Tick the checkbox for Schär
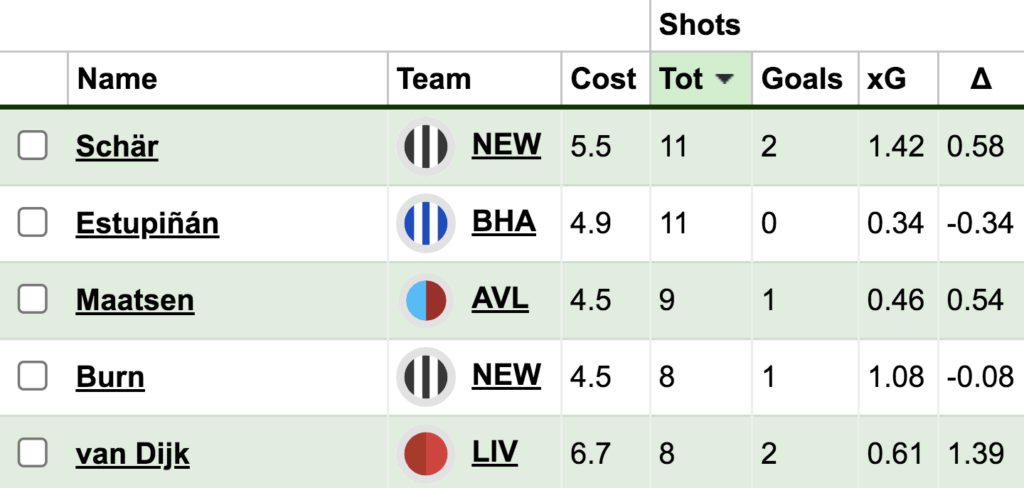Viewport: 1024px width, 488px height. click(33, 146)
